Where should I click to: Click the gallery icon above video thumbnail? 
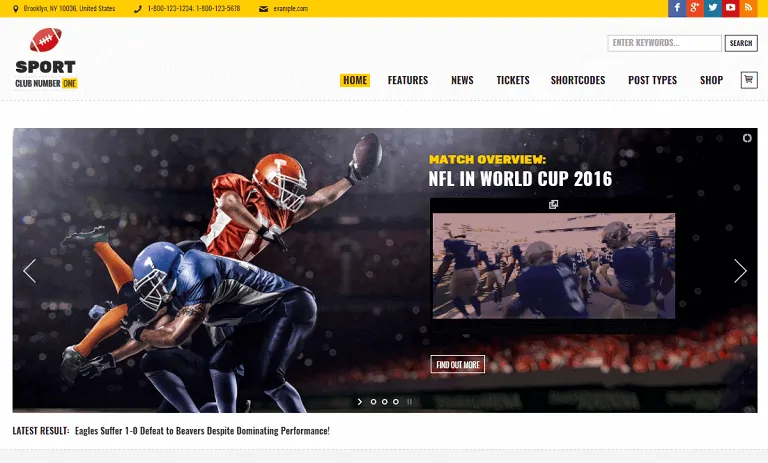click(x=553, y=204)
